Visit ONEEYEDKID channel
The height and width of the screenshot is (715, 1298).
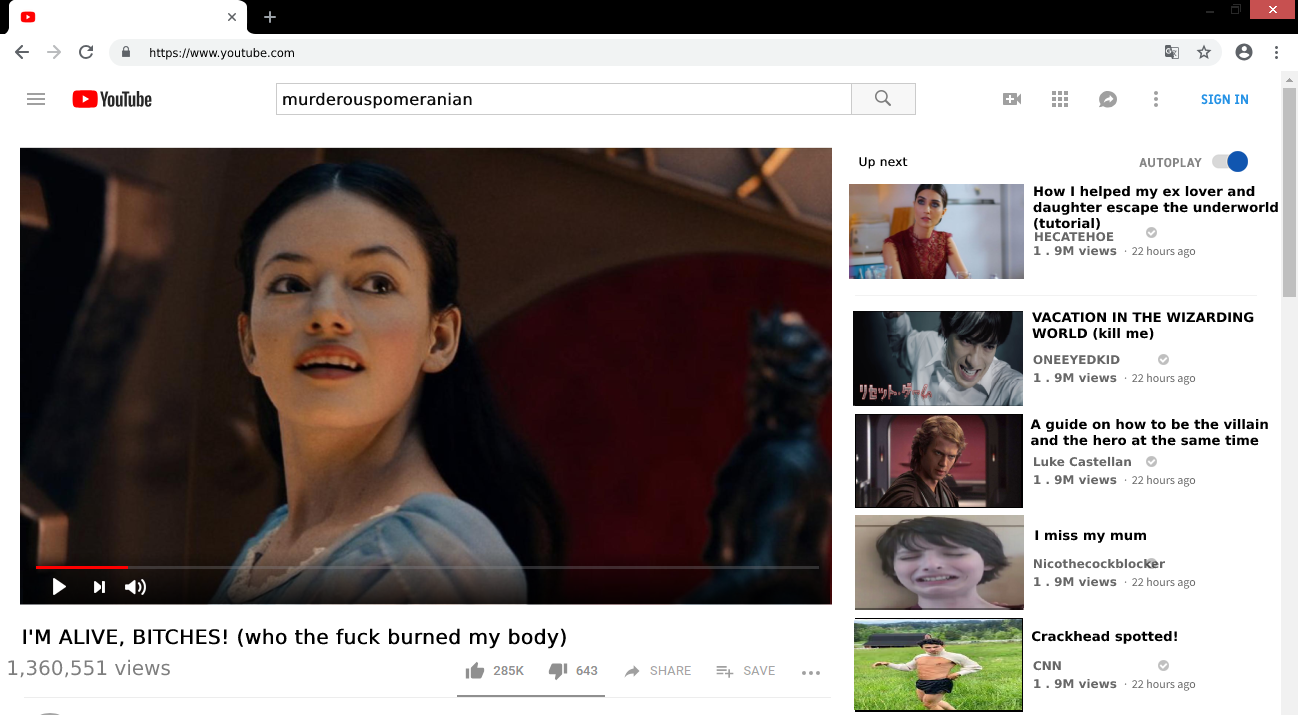click(1076, 360)
